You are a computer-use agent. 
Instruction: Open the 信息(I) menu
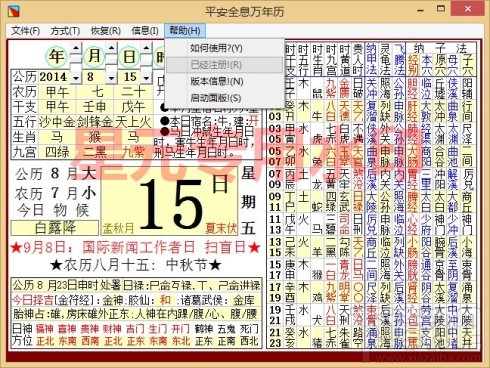[x=145, y=31]
